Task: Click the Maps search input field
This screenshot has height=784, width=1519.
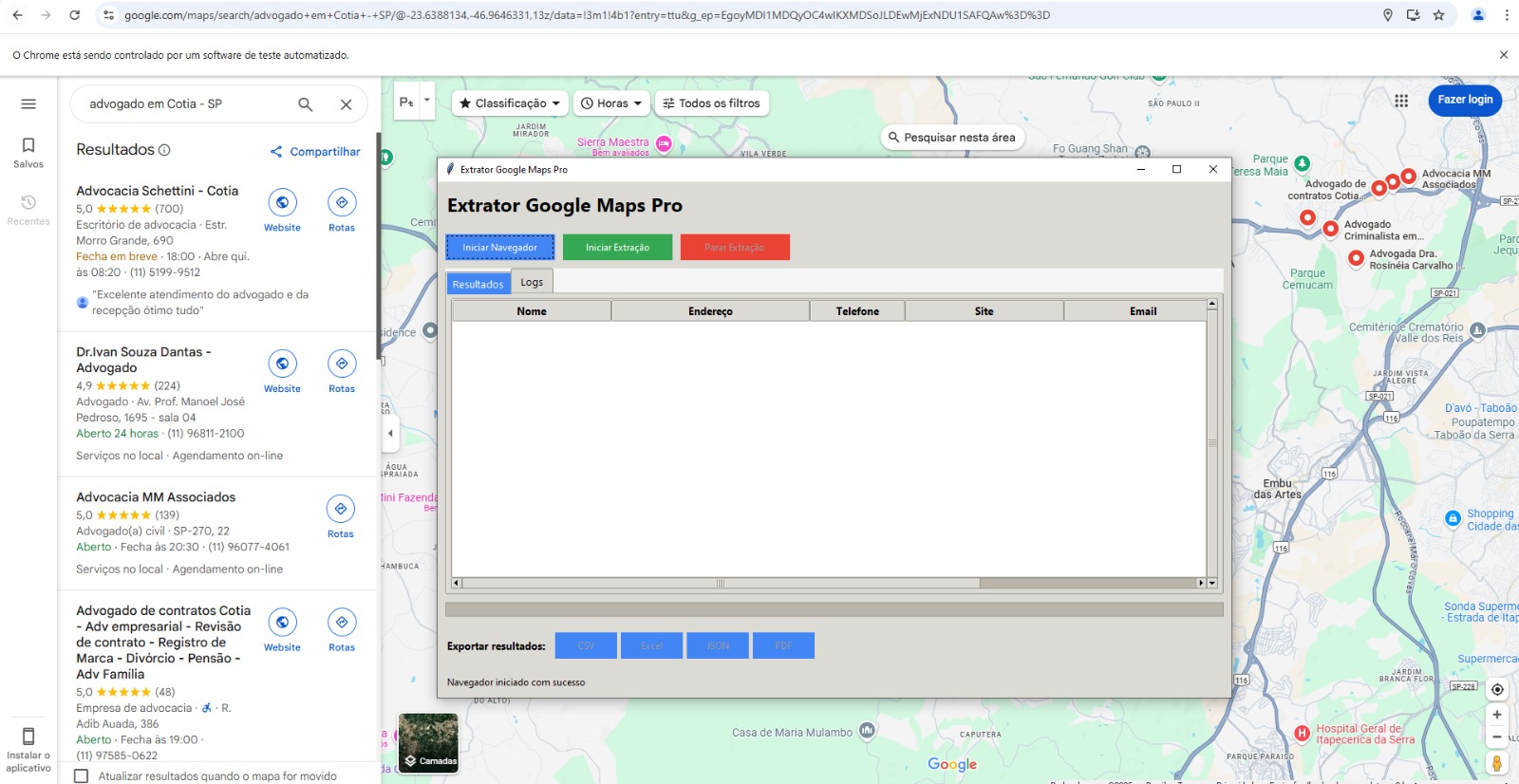Action: click(186, 104)
